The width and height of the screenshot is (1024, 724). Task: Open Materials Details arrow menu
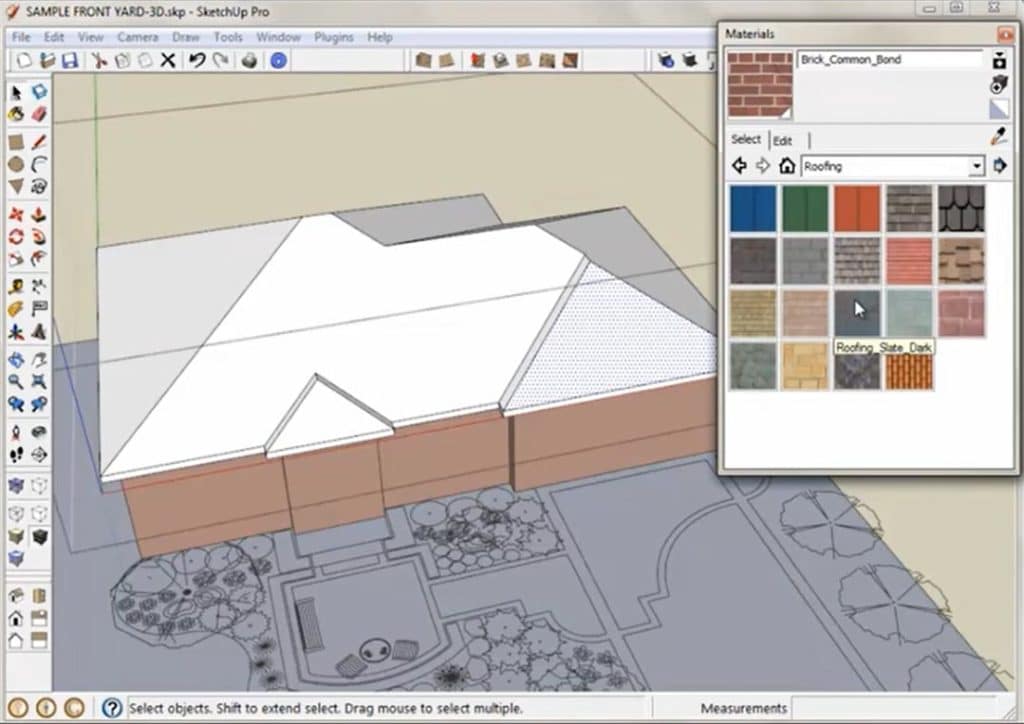click(x=1000, y=166)
